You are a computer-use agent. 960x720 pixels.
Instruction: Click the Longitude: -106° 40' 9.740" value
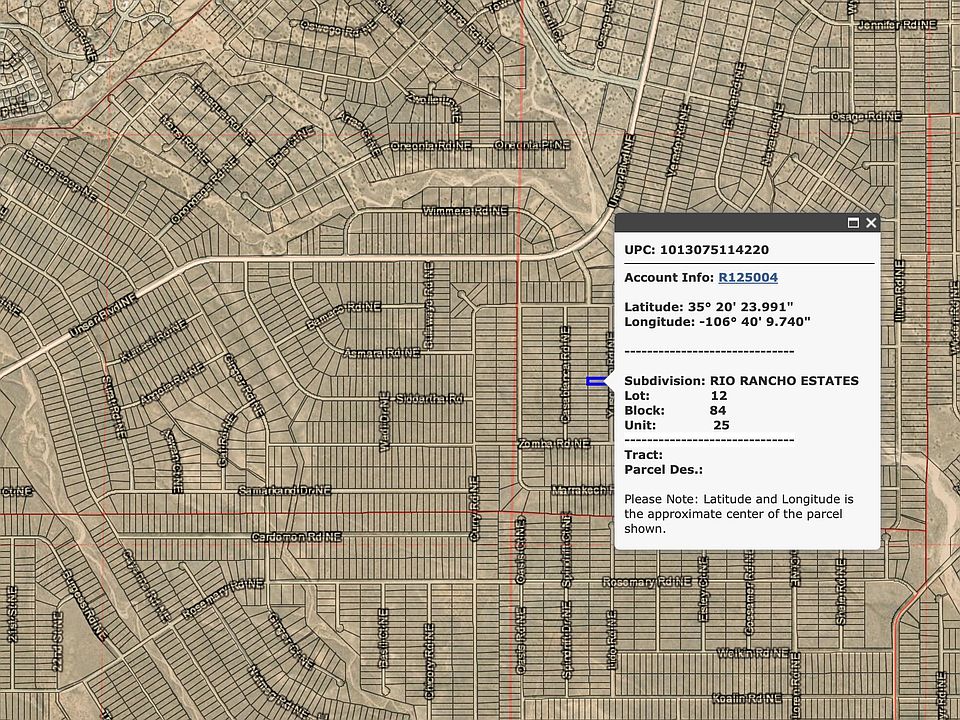(x=718, y=321)
